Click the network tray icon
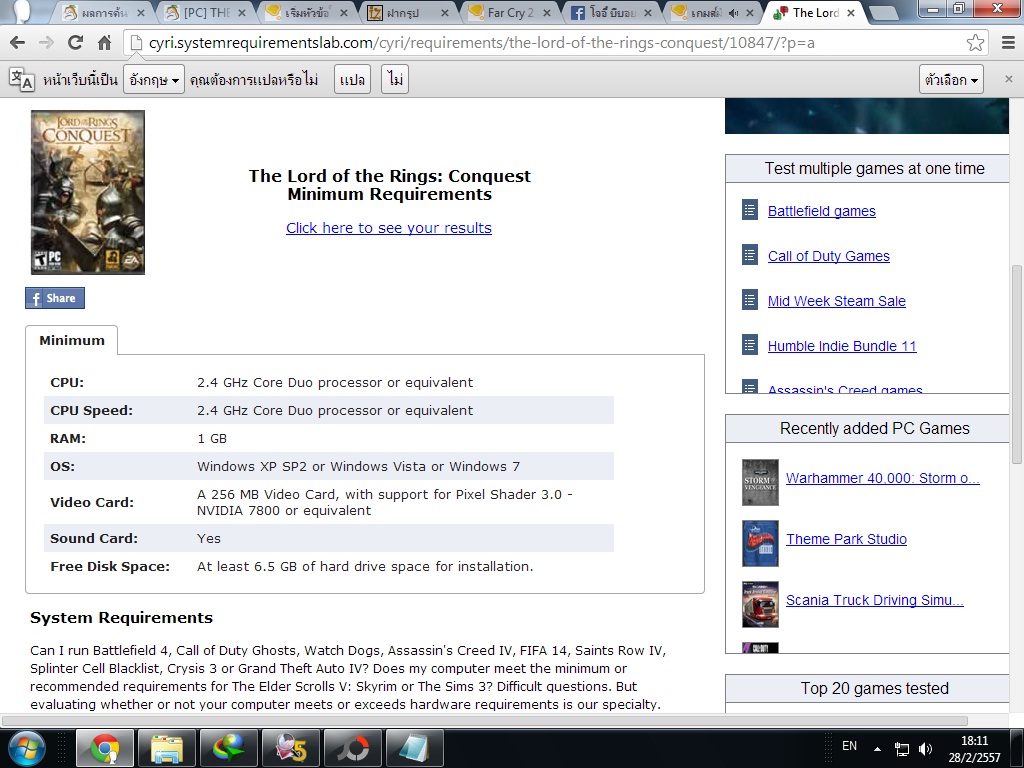 pyautogui.click(x=902, y=749)
